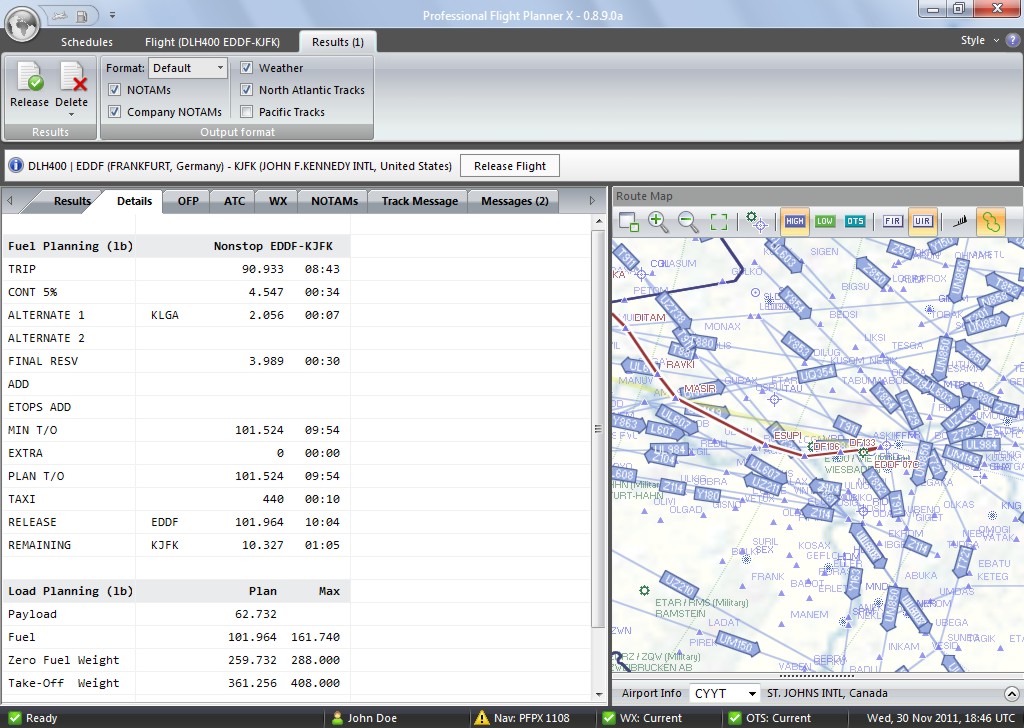Click the map window layout icon
1024x728 pixels.
pyautogui.click(x=628, y=222)
